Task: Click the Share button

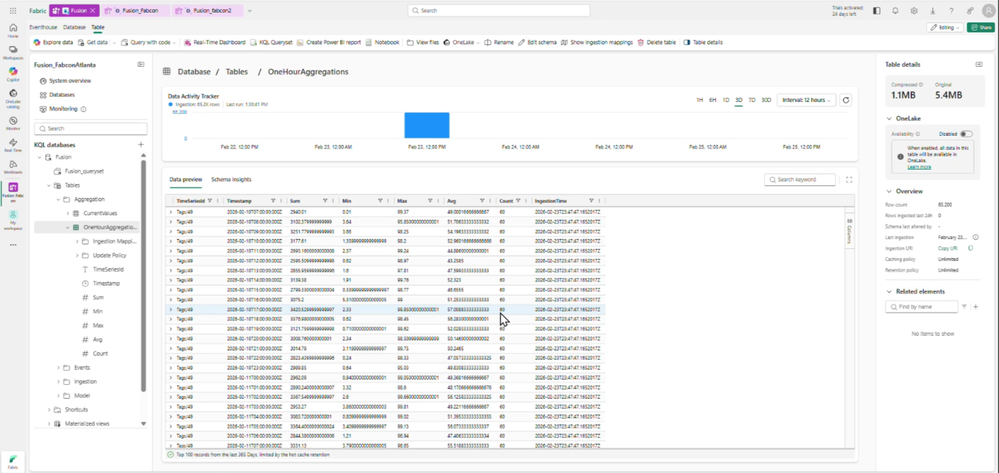Action: pos(980,27)
